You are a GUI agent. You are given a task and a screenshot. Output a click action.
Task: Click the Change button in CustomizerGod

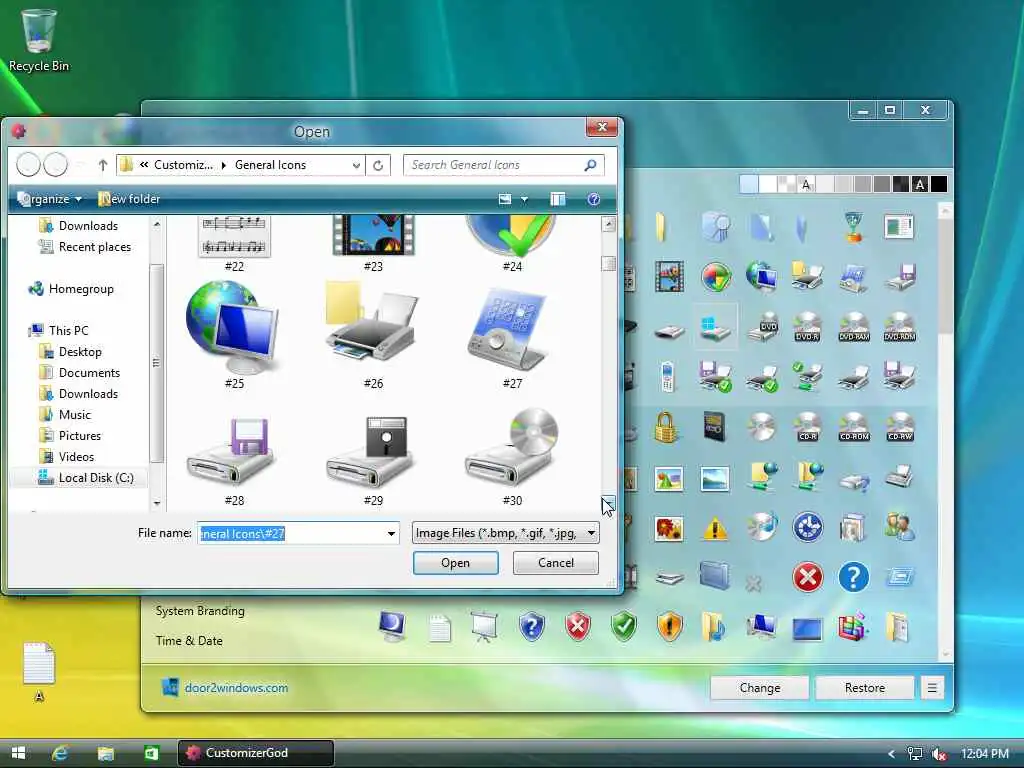760,688
